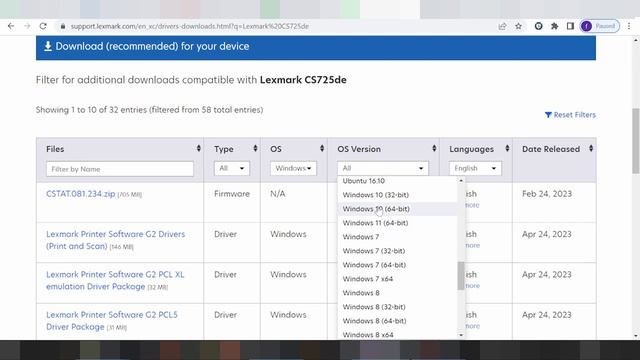Open G2 PCL XL emulation Driver Package

click(115, 280)
